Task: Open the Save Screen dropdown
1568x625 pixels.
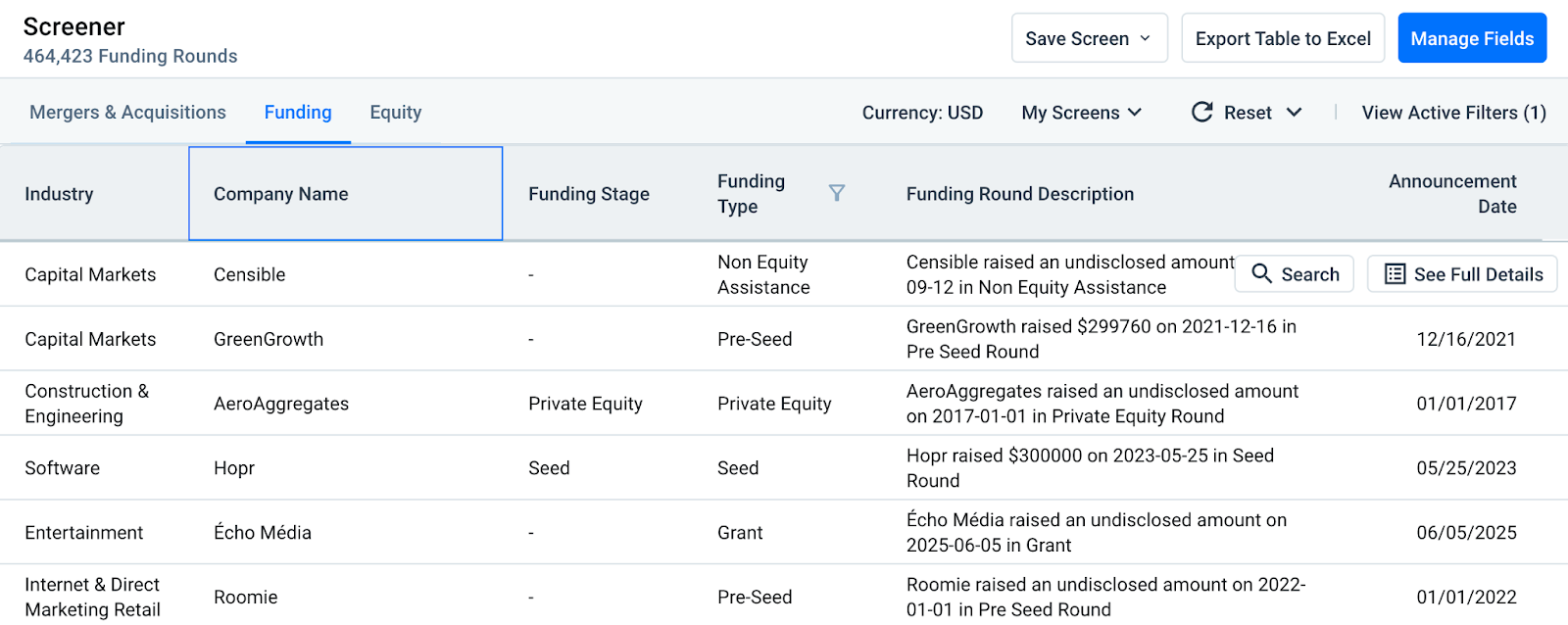Action: coord(1089,39)
